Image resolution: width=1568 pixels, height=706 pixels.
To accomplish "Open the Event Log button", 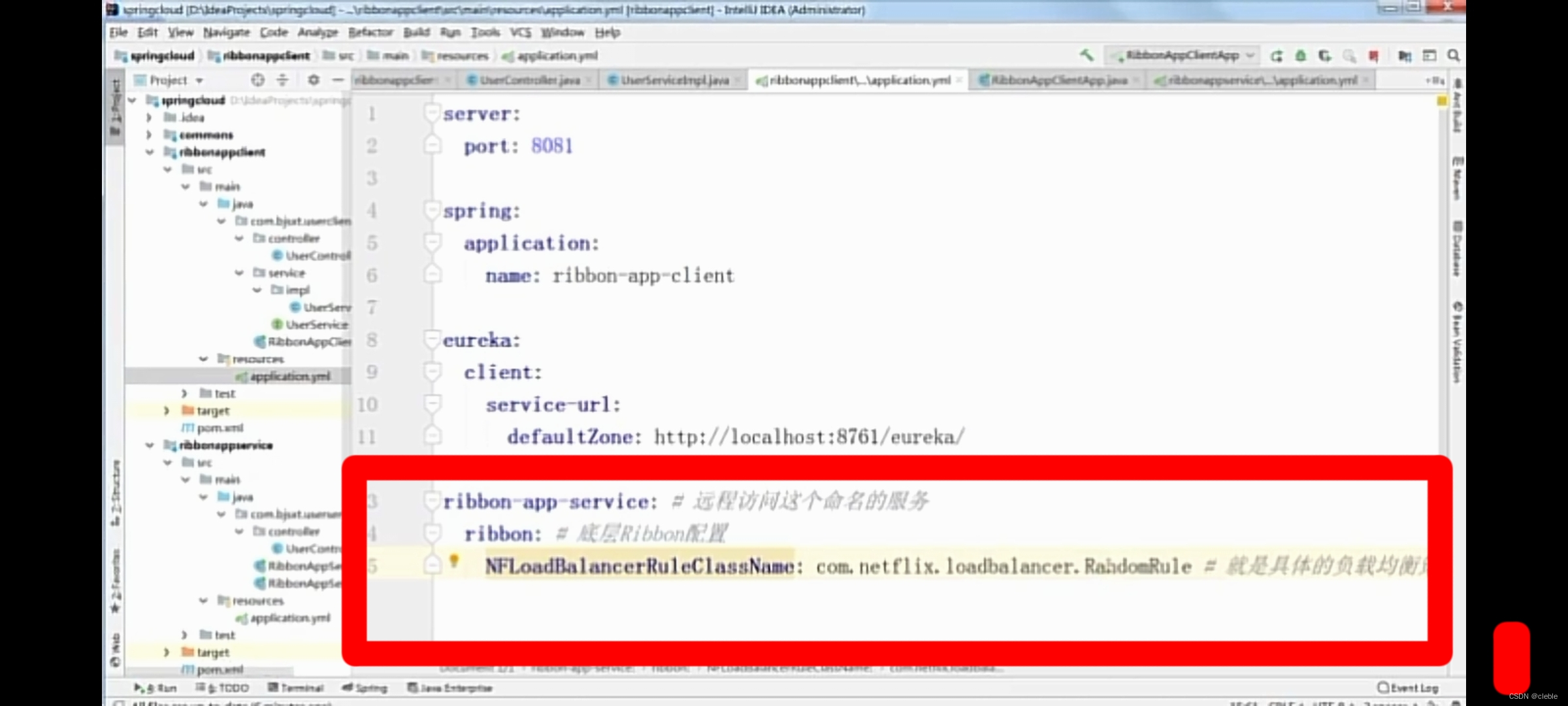I will coord(1407,688).
